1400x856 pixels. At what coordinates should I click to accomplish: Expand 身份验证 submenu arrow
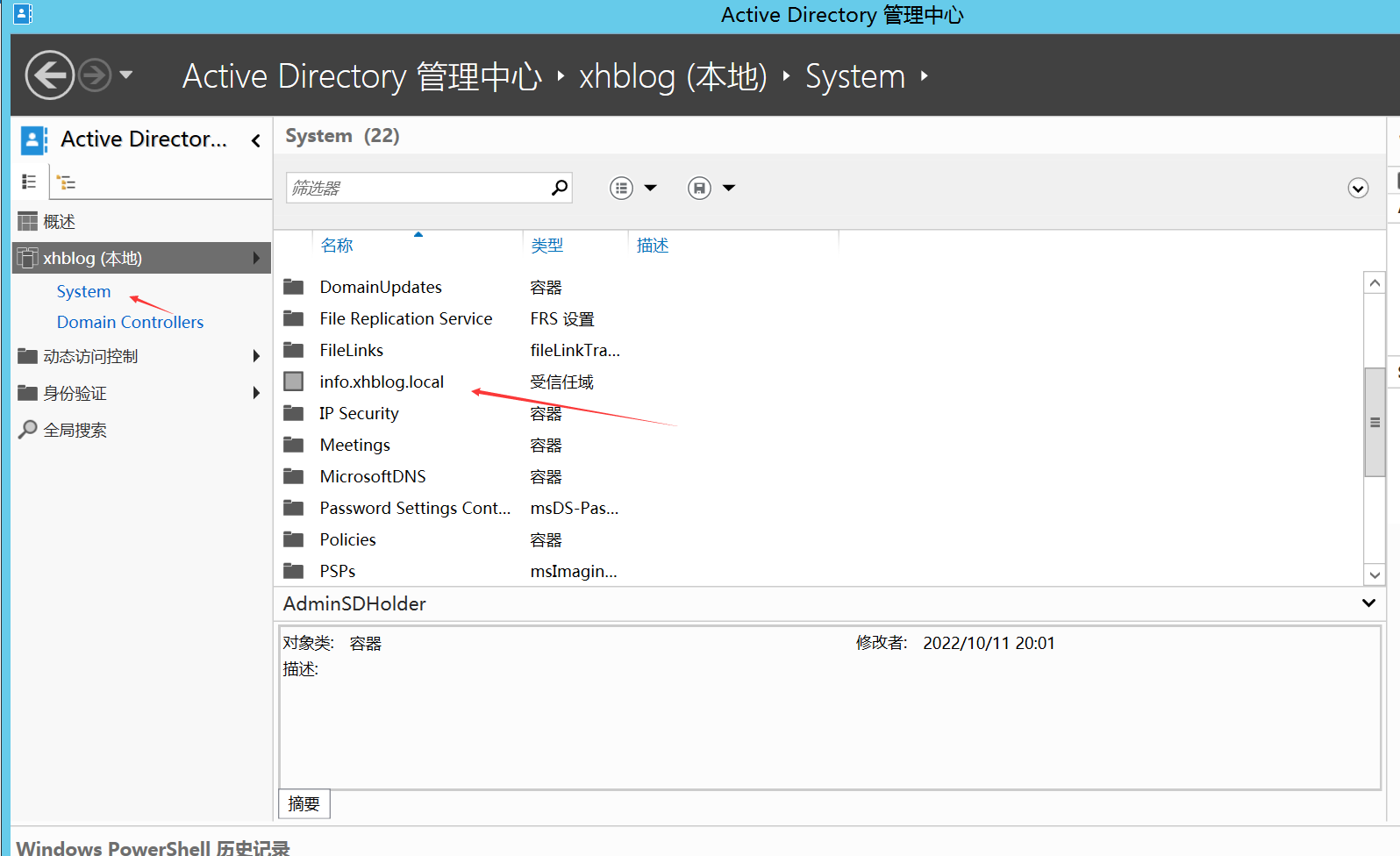tap(256, 393)
